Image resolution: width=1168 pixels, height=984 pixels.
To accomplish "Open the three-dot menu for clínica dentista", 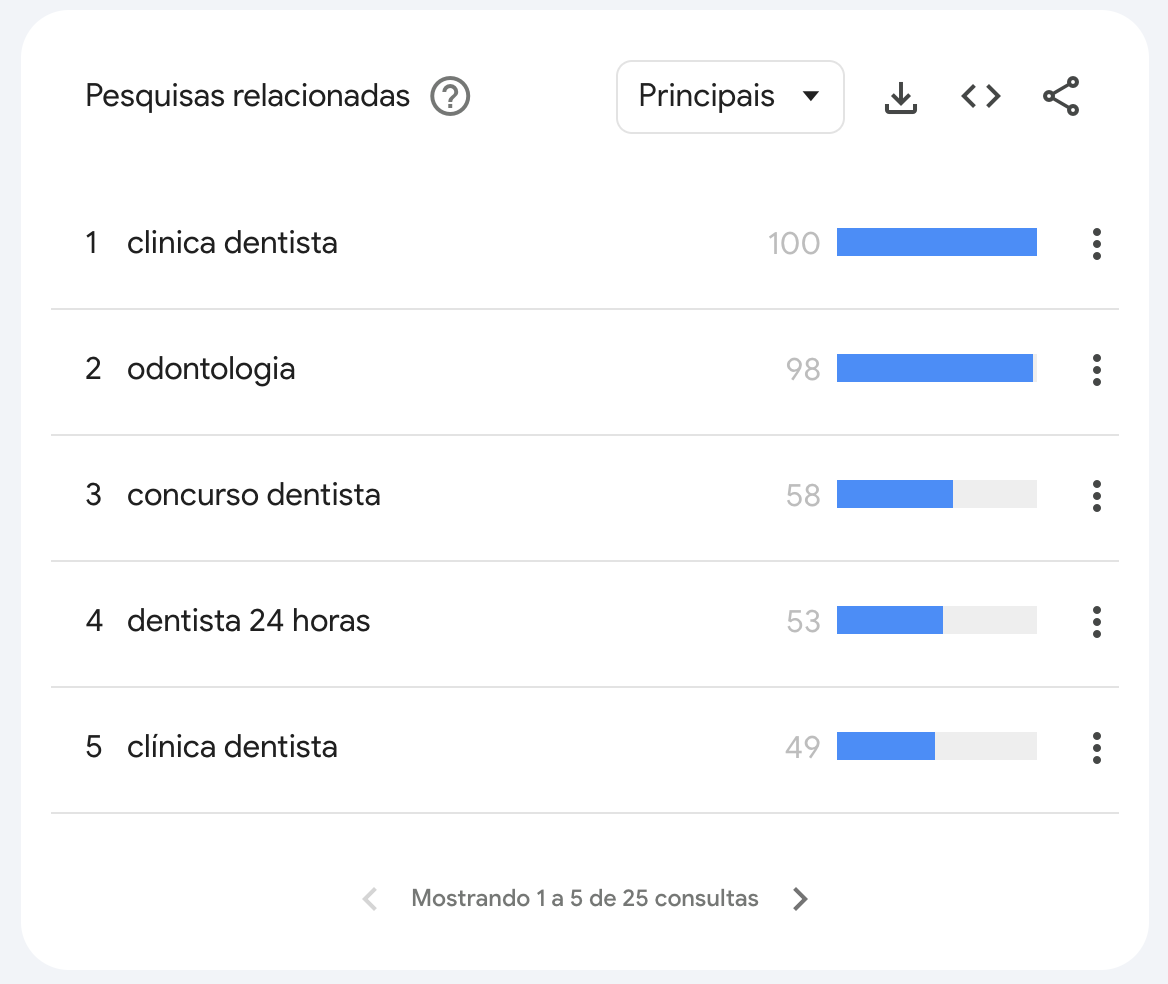I will point(1097,747).
